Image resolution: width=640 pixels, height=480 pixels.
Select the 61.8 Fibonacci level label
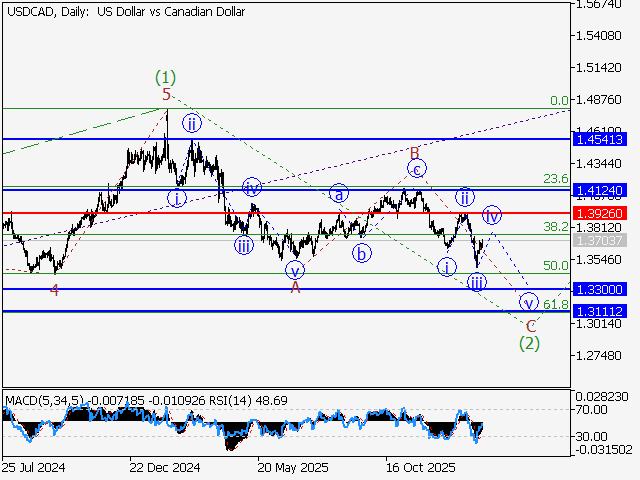tap(556, 304)
